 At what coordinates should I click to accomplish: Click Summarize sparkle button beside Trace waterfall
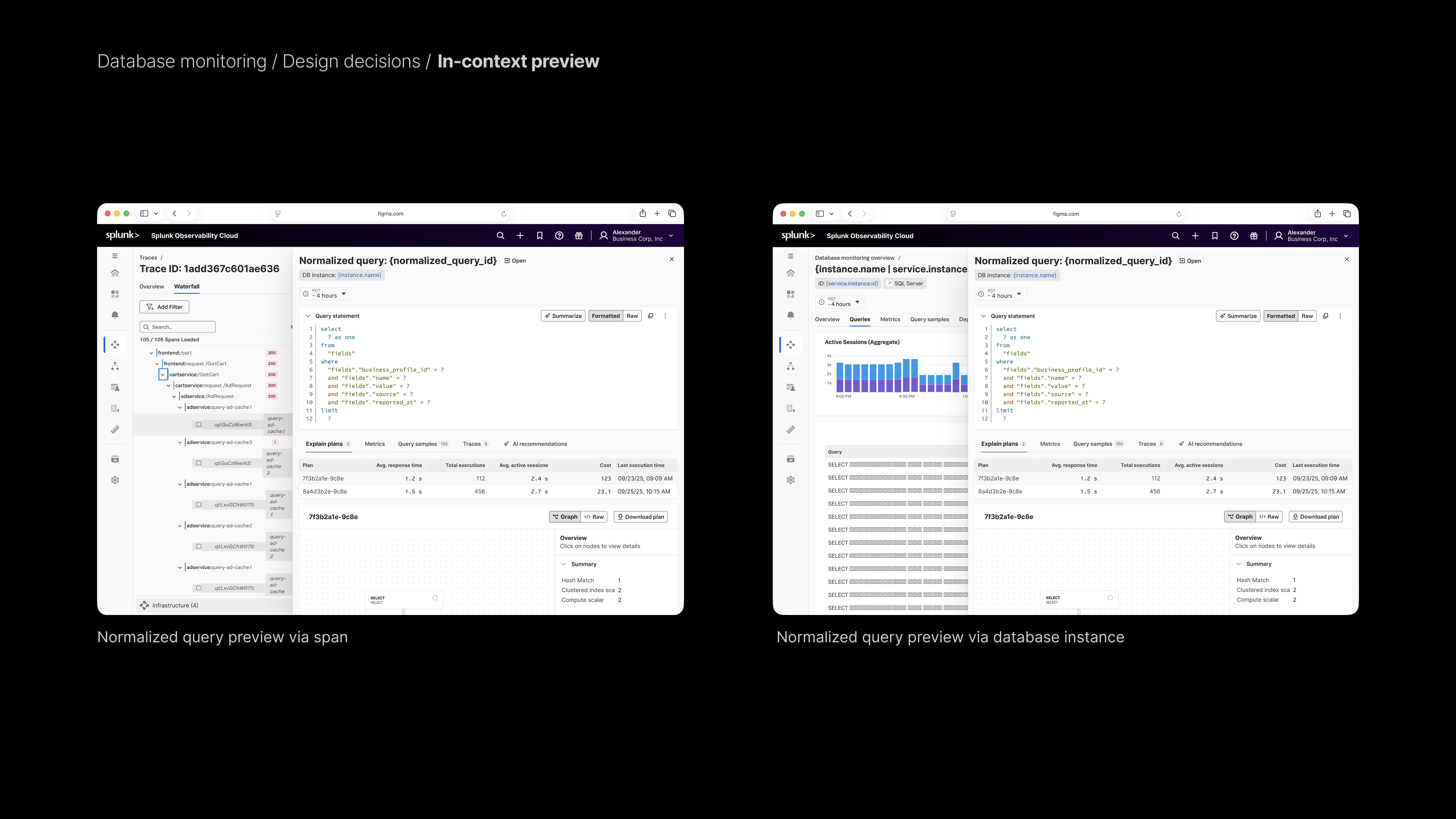pyautogui.click(x=562, y=316)
